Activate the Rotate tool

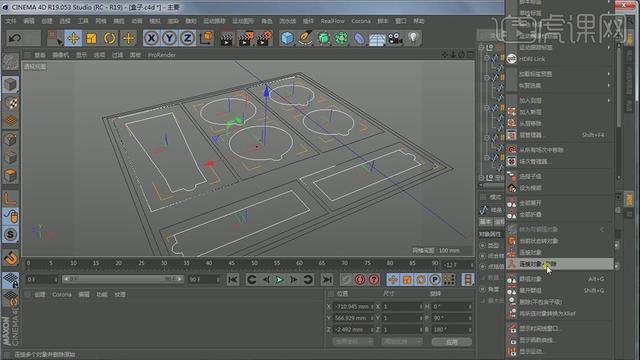110,38
